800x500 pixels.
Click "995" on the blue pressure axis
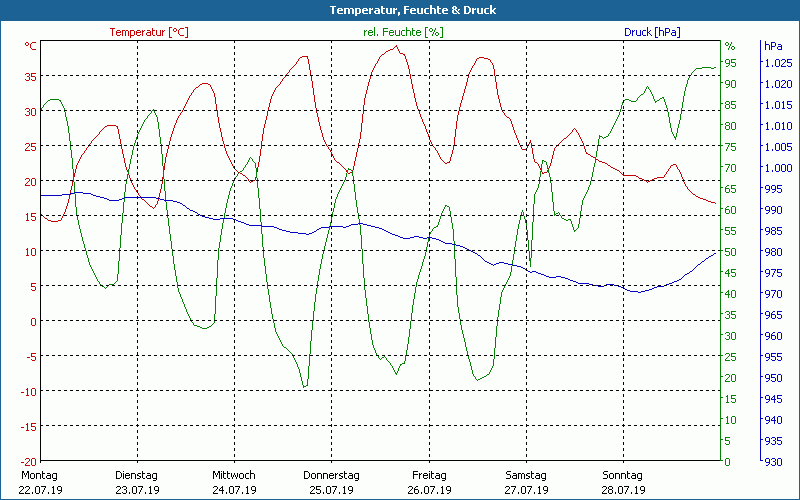(x=773, y=189)
